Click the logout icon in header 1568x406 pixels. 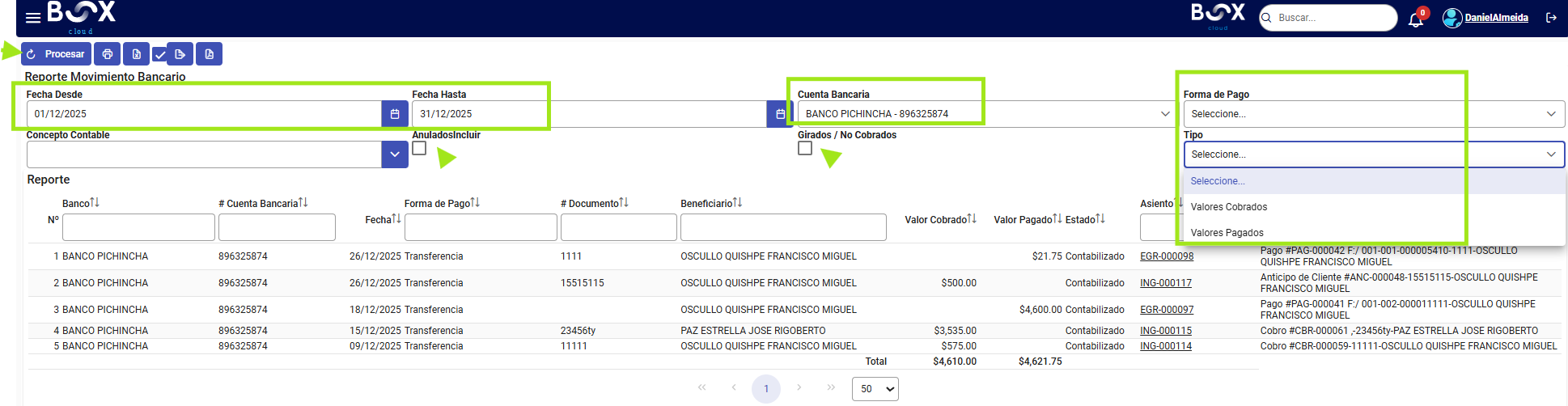[1551, 17]
